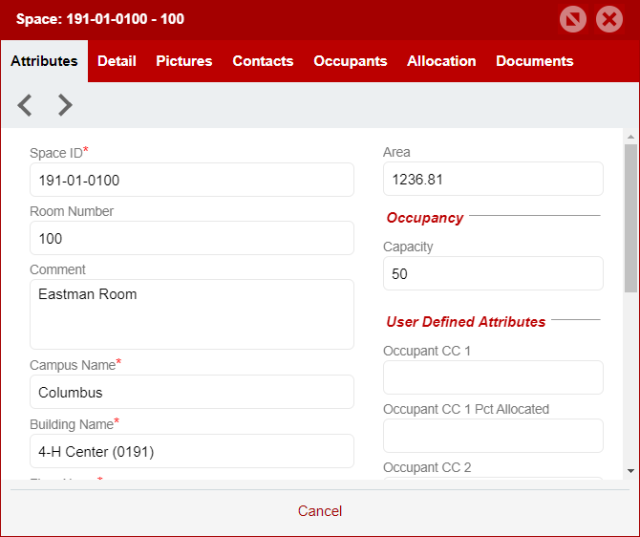640x537 pixels.
Task: Click the Area value field
Action: point(493,179)
